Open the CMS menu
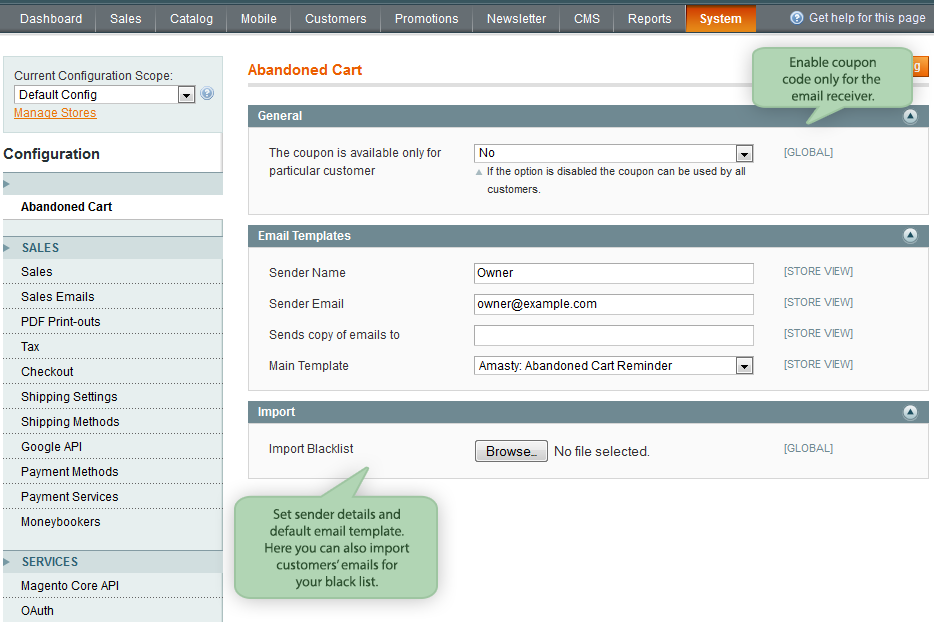The width and height of the screenshot is (934, 622). 587,18
